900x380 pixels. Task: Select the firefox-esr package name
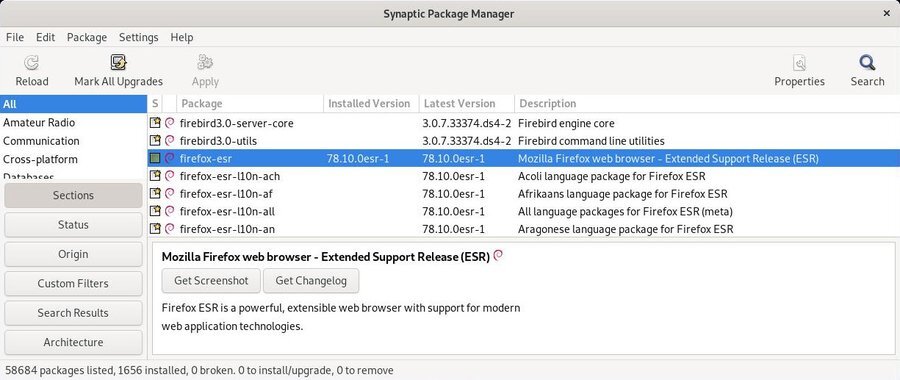coord(205,158)
